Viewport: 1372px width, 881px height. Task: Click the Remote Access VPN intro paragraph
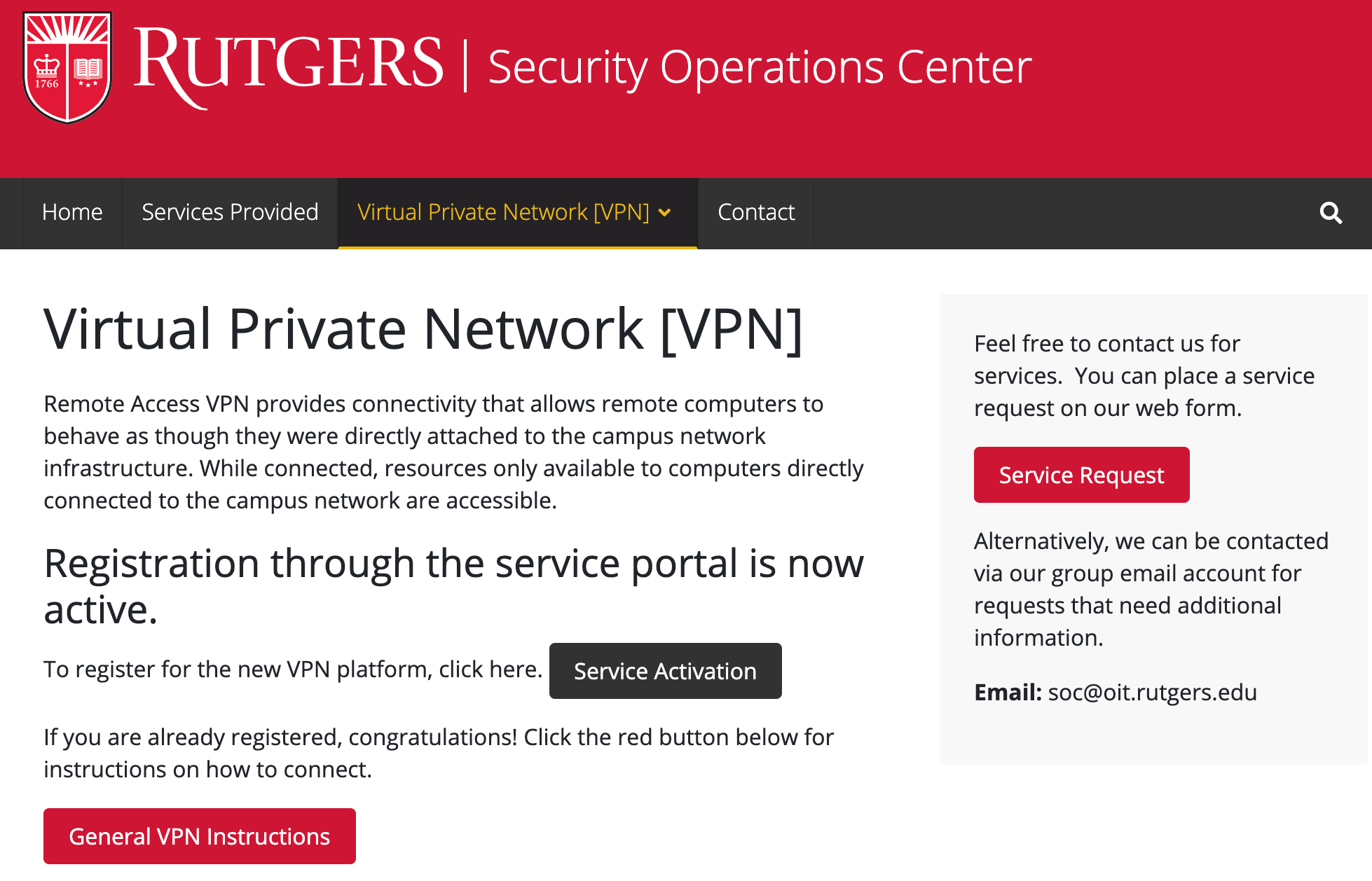coord(453,452)
